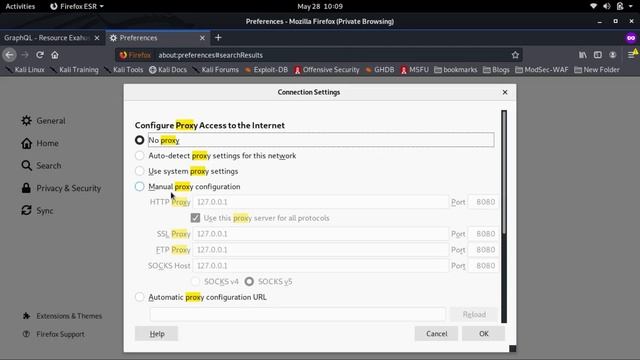Open the Sync preferences category
Image resolution: width=640 pixels, height=360 pixels.
coord(37,210)
